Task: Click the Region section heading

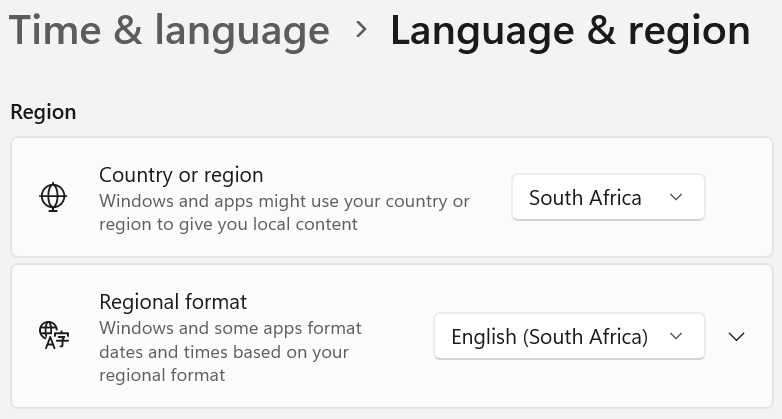Action: pos(43,112)
